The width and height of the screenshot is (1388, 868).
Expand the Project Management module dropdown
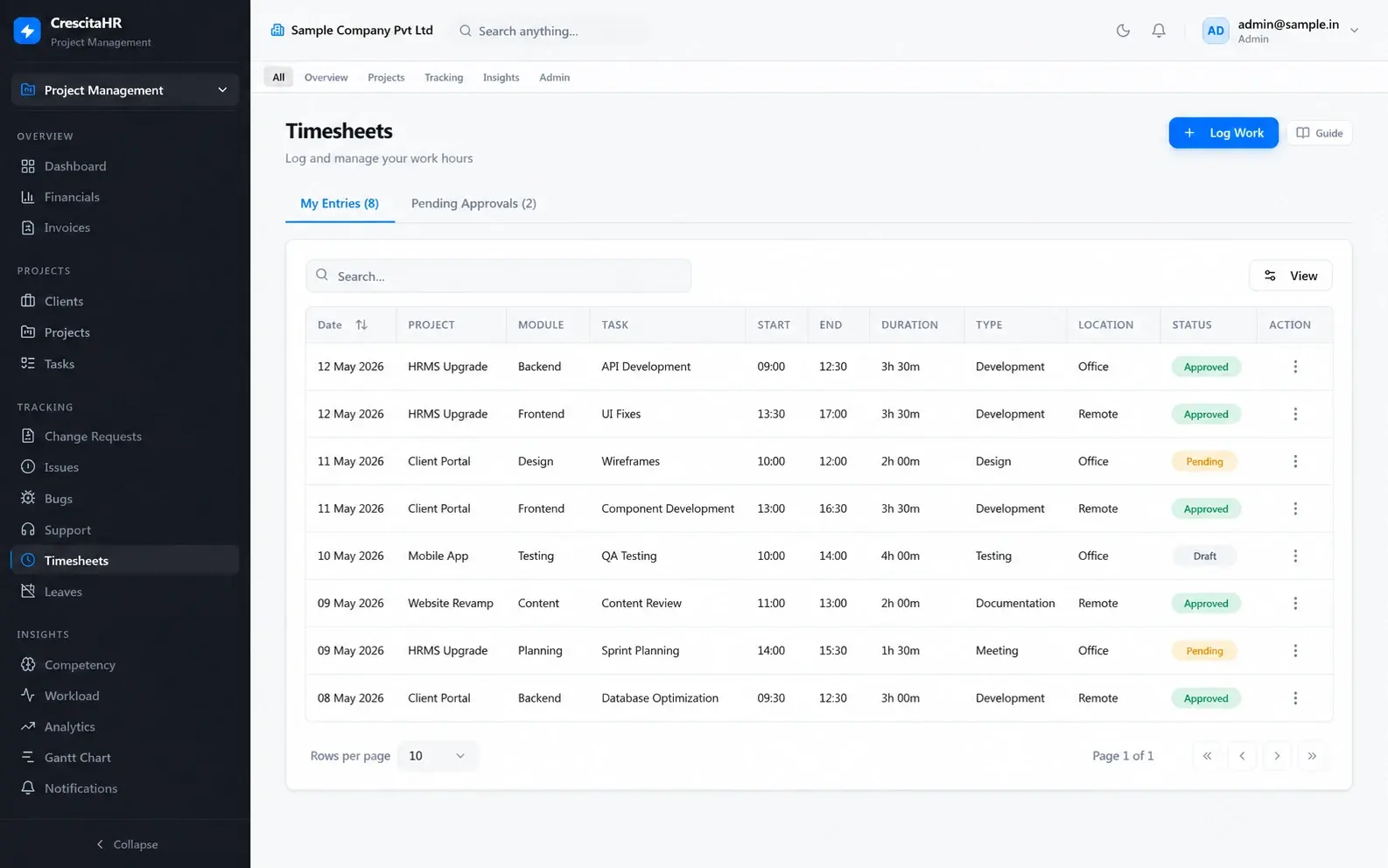tap(125, 90)
